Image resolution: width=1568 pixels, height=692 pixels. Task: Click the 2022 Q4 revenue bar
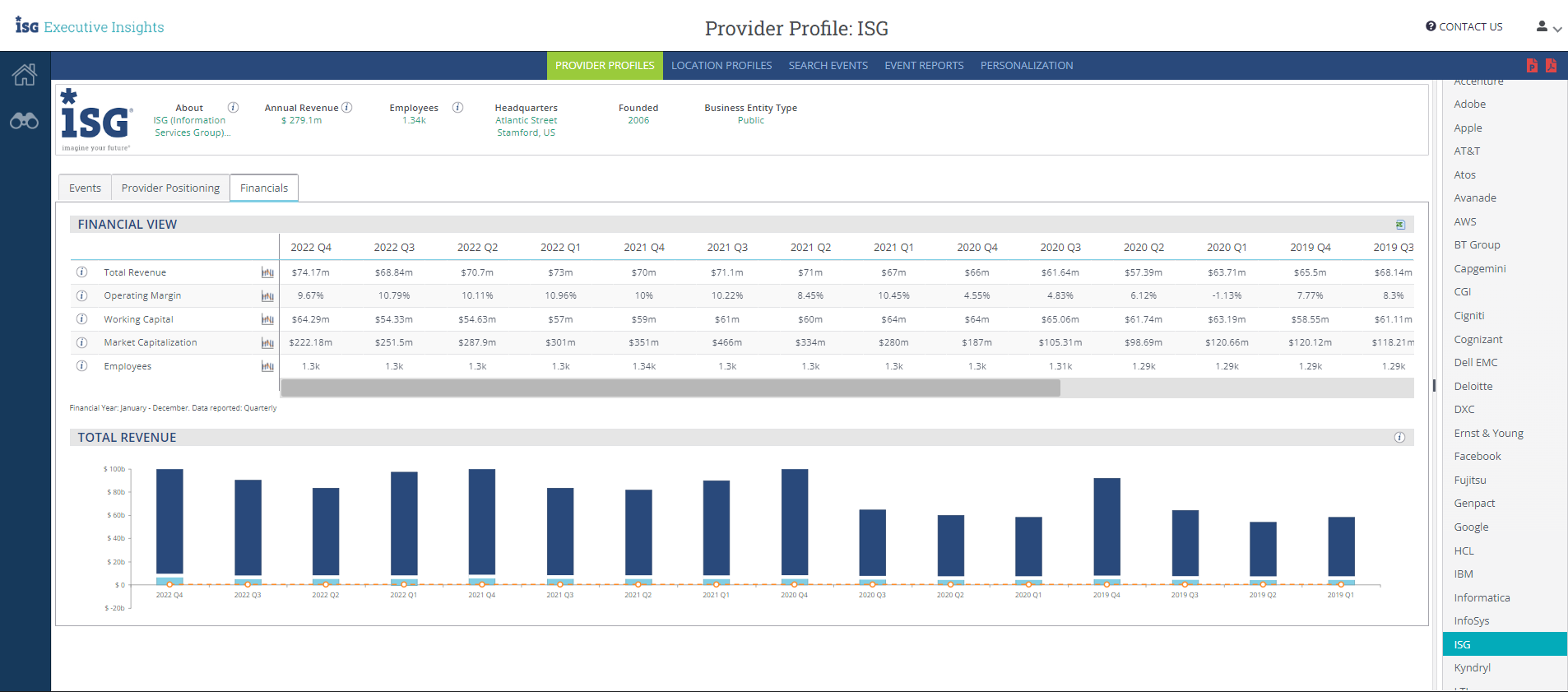(x=169, y=522)
